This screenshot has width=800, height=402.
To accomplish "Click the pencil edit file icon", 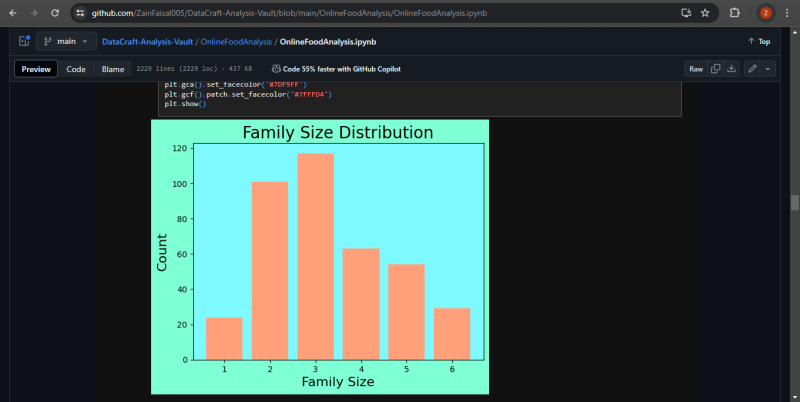I will click(x=752, y=69).
